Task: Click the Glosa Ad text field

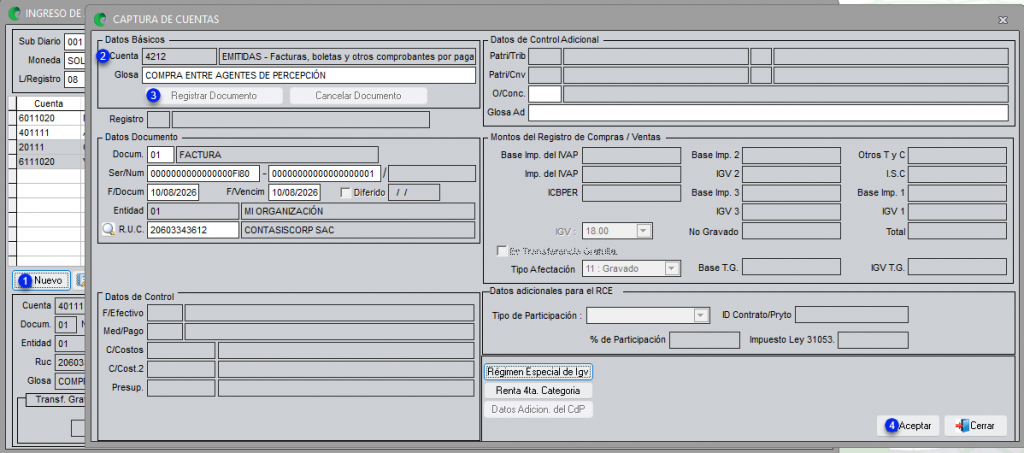Action: point(769,113)
